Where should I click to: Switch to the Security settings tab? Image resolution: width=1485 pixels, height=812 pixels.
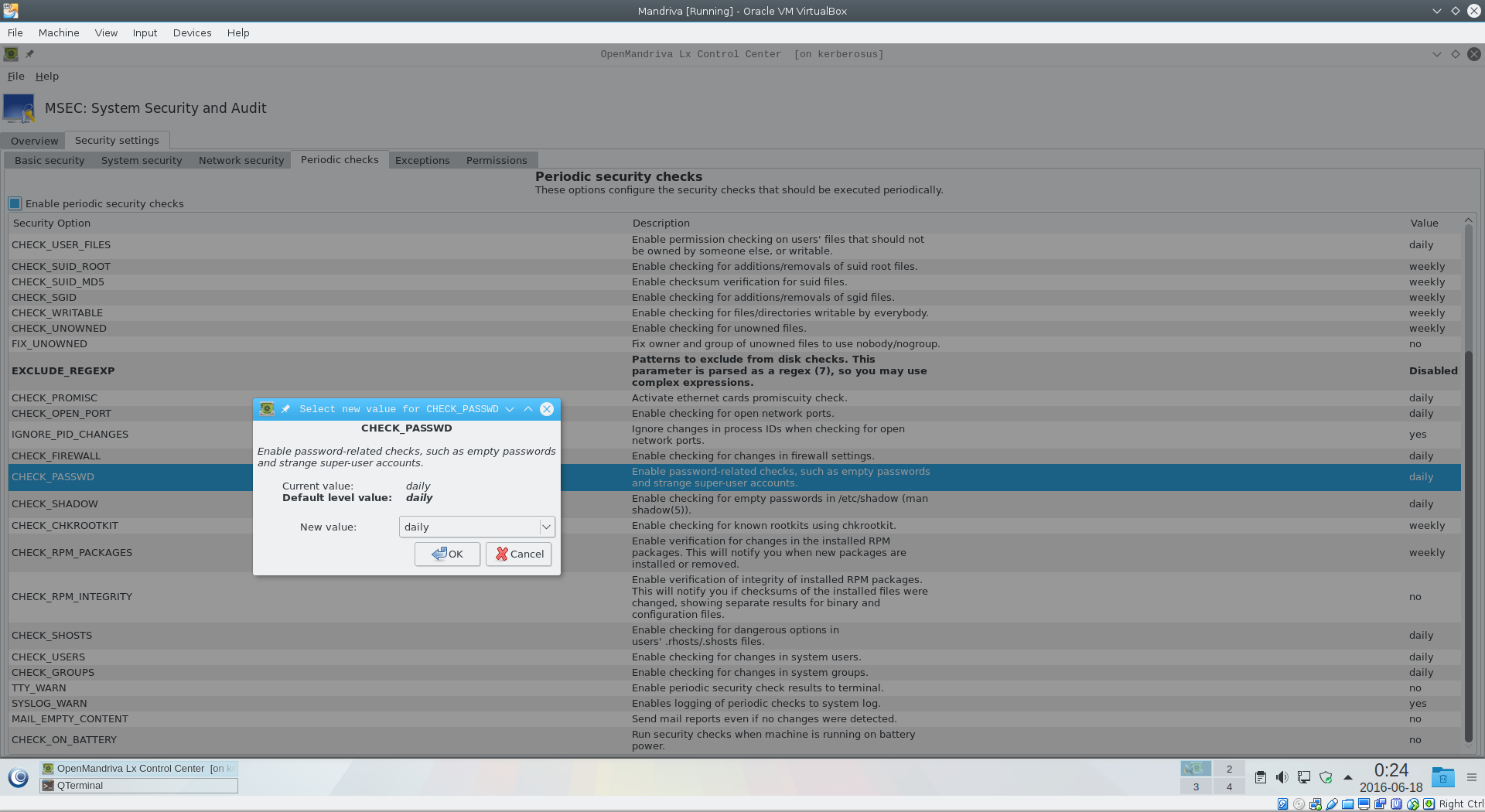(117, 140)
